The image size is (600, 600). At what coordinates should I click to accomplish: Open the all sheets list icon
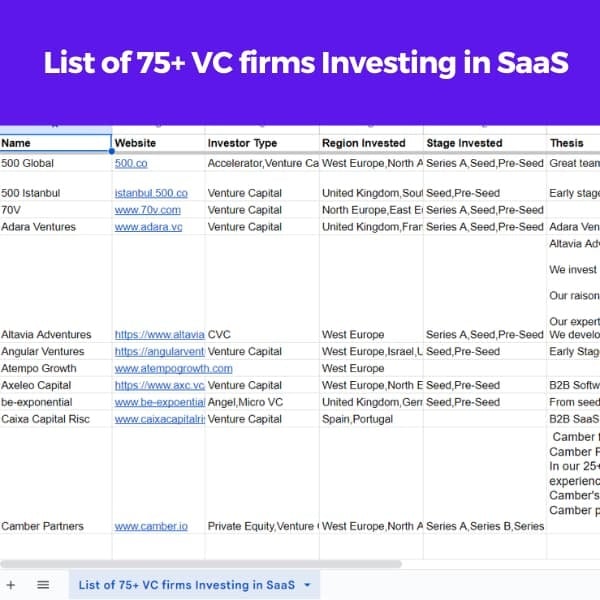tap(43, 584)
